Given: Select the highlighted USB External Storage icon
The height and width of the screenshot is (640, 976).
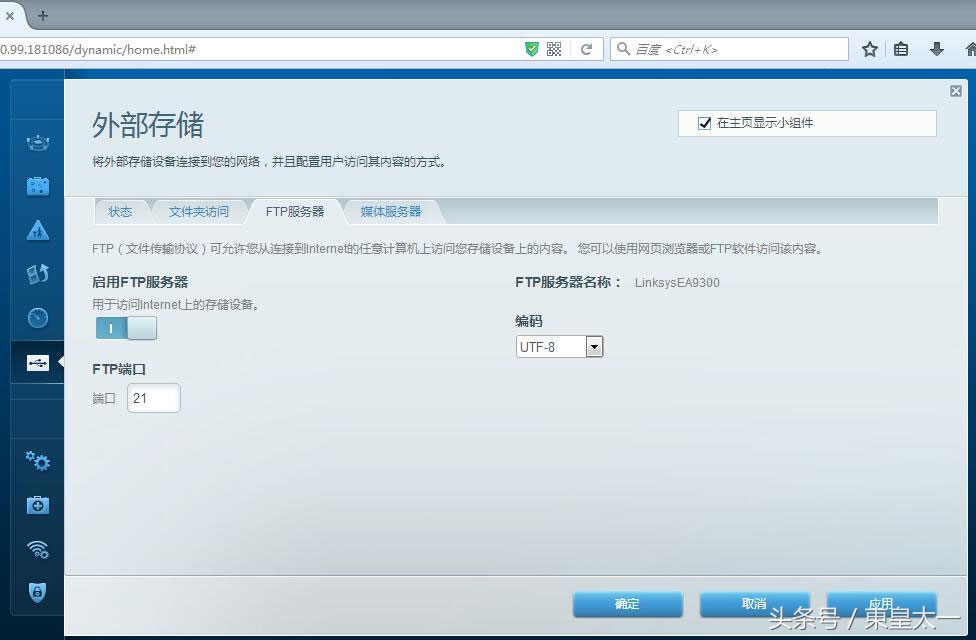Looking at the screenshot, I should coord(37,362).
